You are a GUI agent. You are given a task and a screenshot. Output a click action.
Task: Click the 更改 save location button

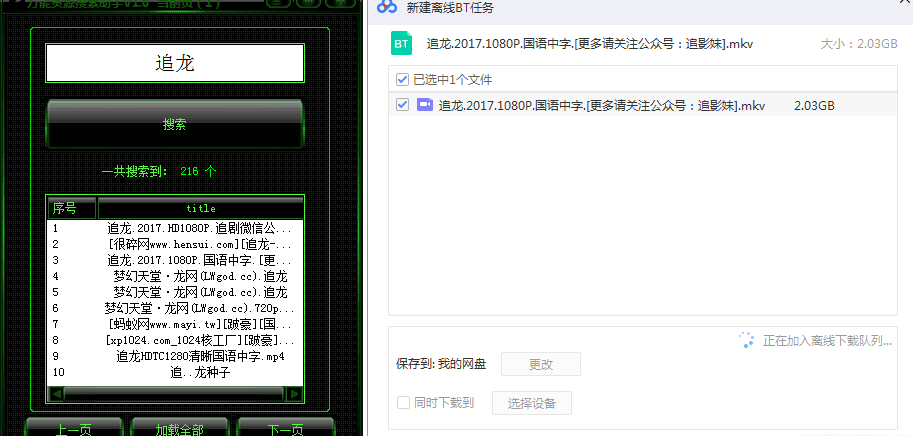click(x=541, y=364)
